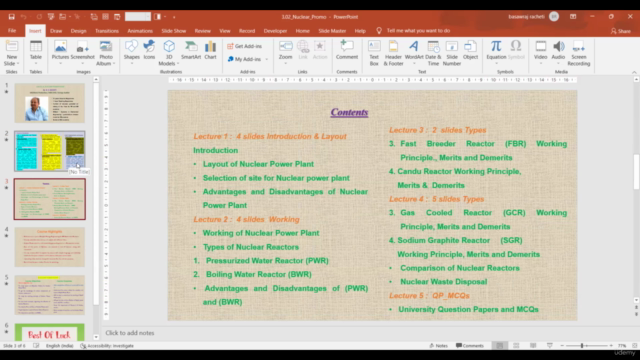Select slide 6 Best Of Luck thumbnail

point(50,332)
